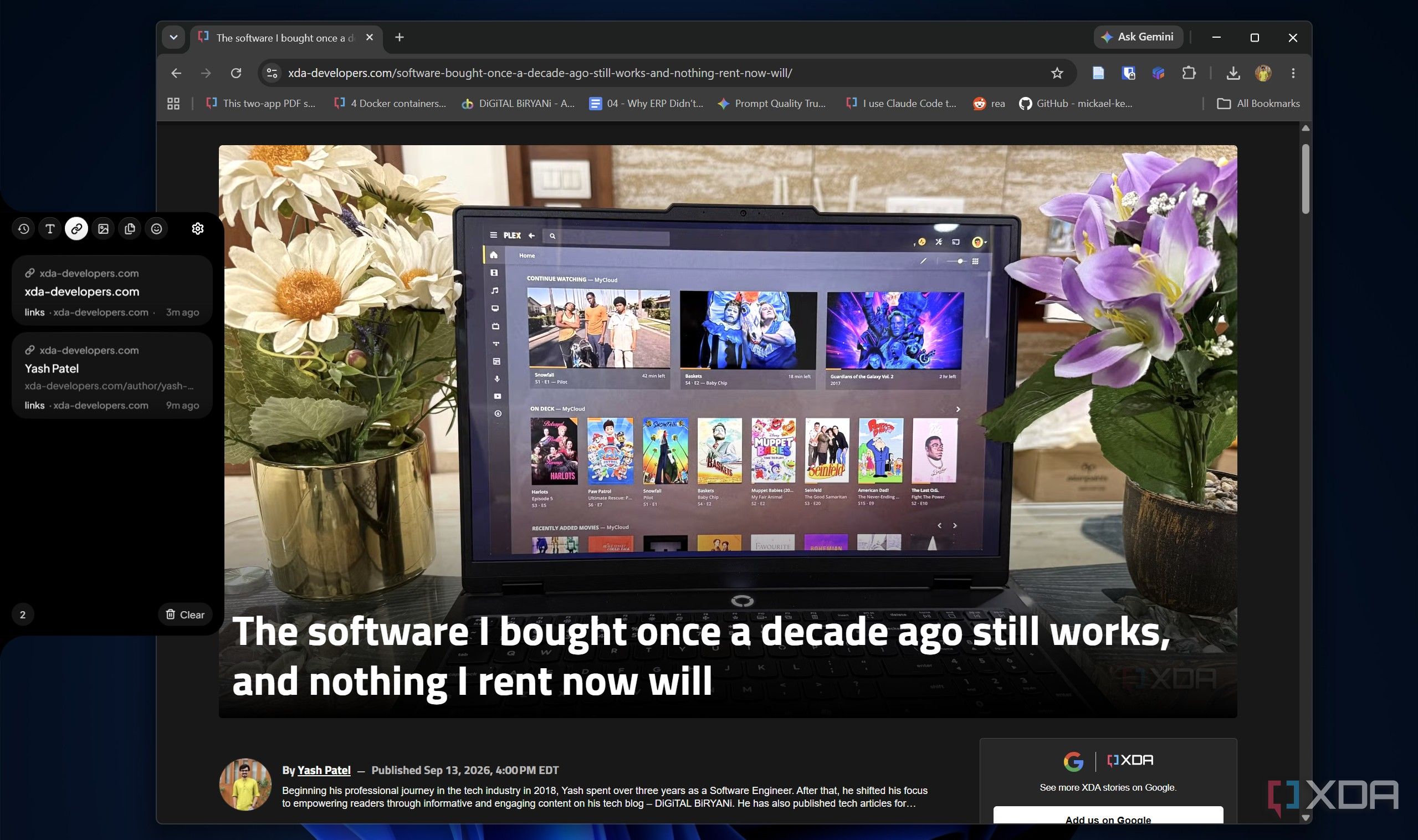
Task: Open the apps grid in bookmarks bar
Action: (173, 104)
